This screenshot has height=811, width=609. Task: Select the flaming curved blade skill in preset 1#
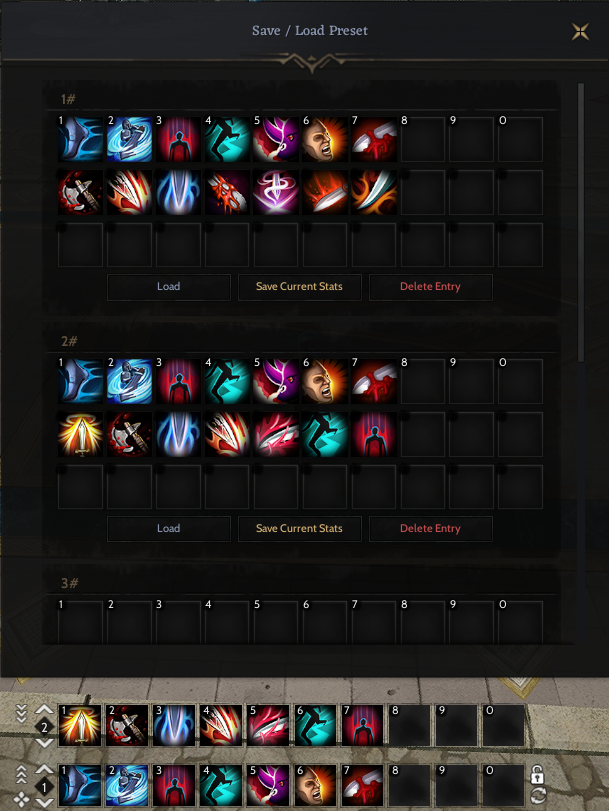click(374, 192)
